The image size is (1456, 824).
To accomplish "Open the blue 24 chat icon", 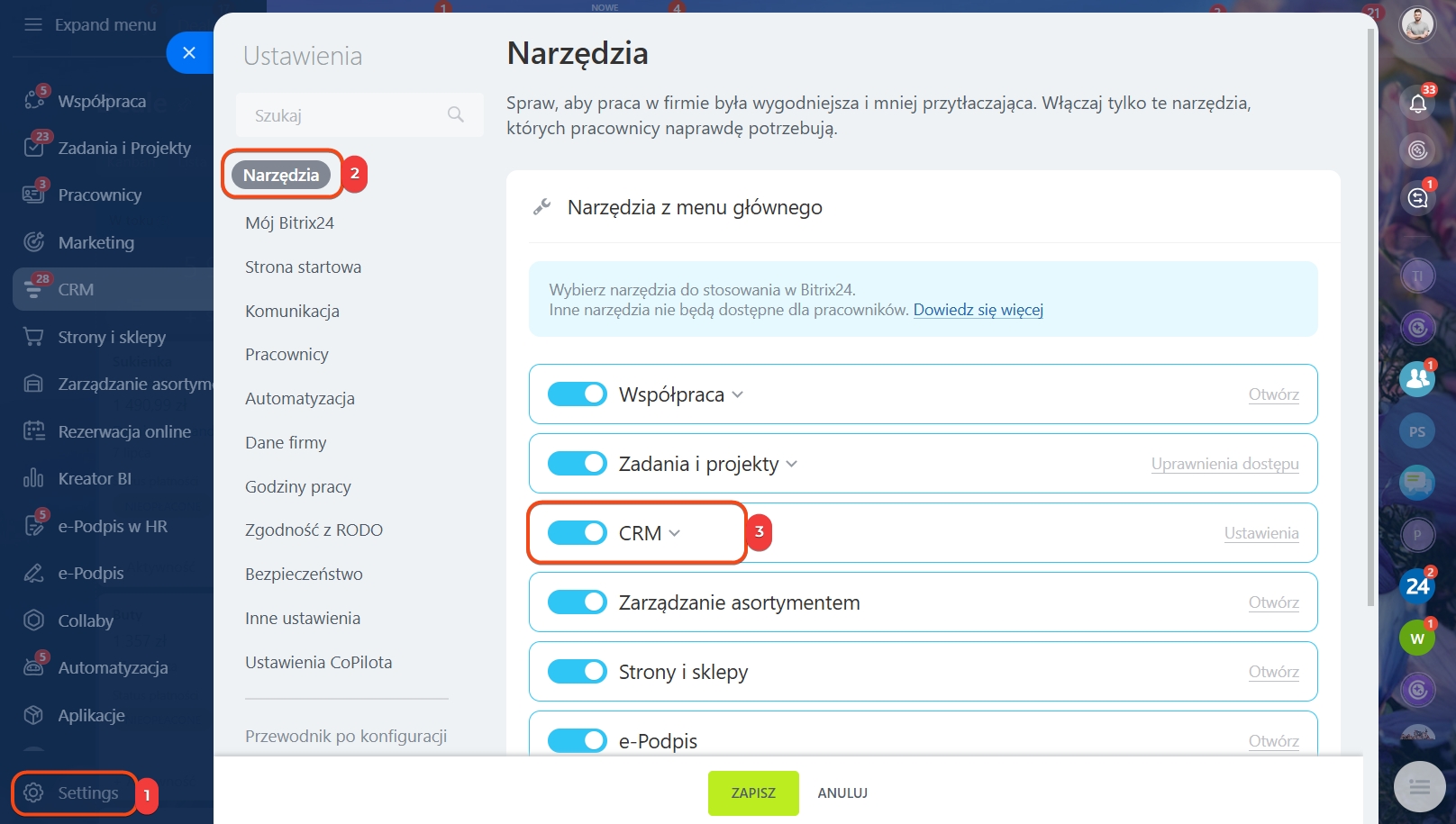I will 1417,586.
